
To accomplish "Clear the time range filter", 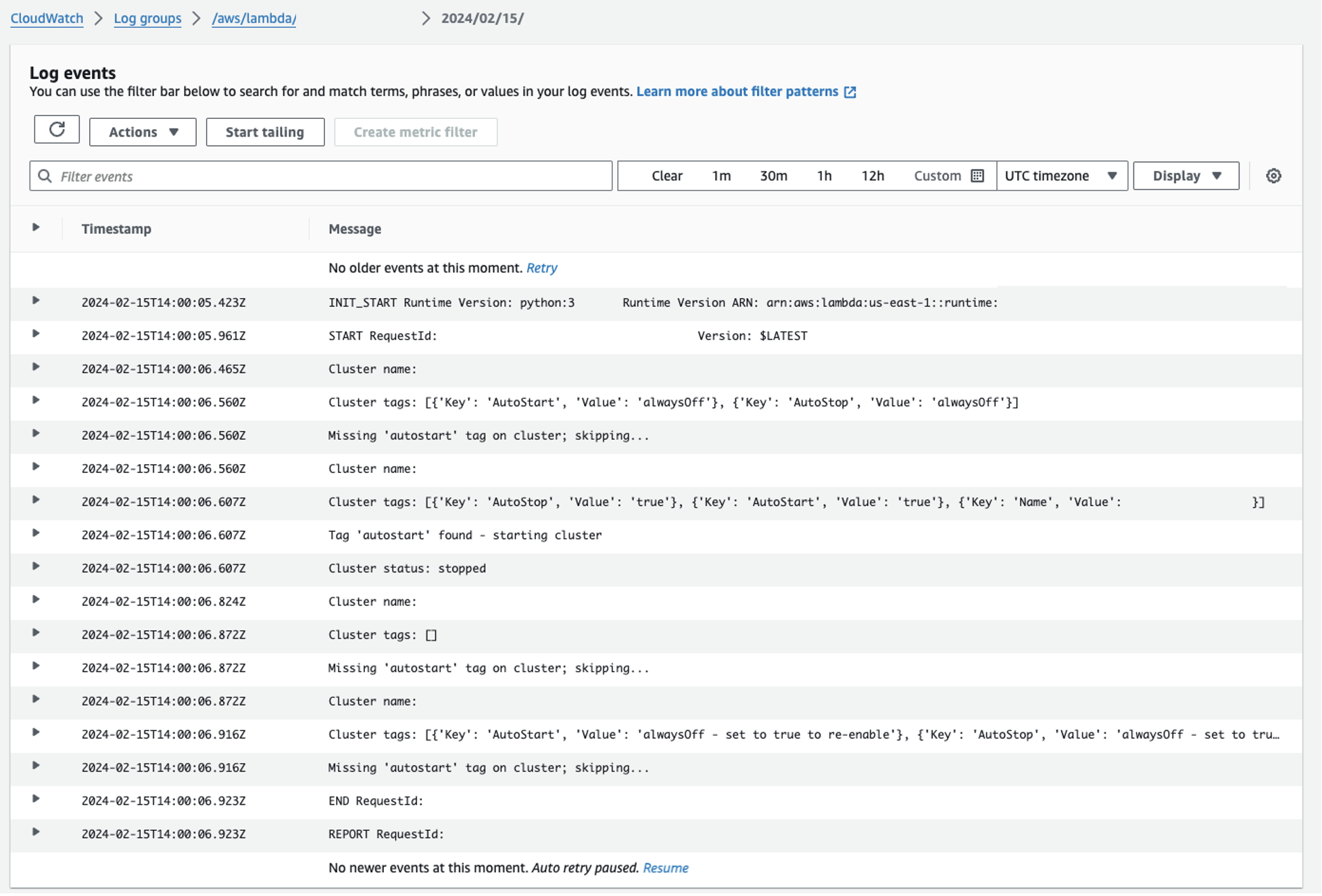I will click(666, 176).
